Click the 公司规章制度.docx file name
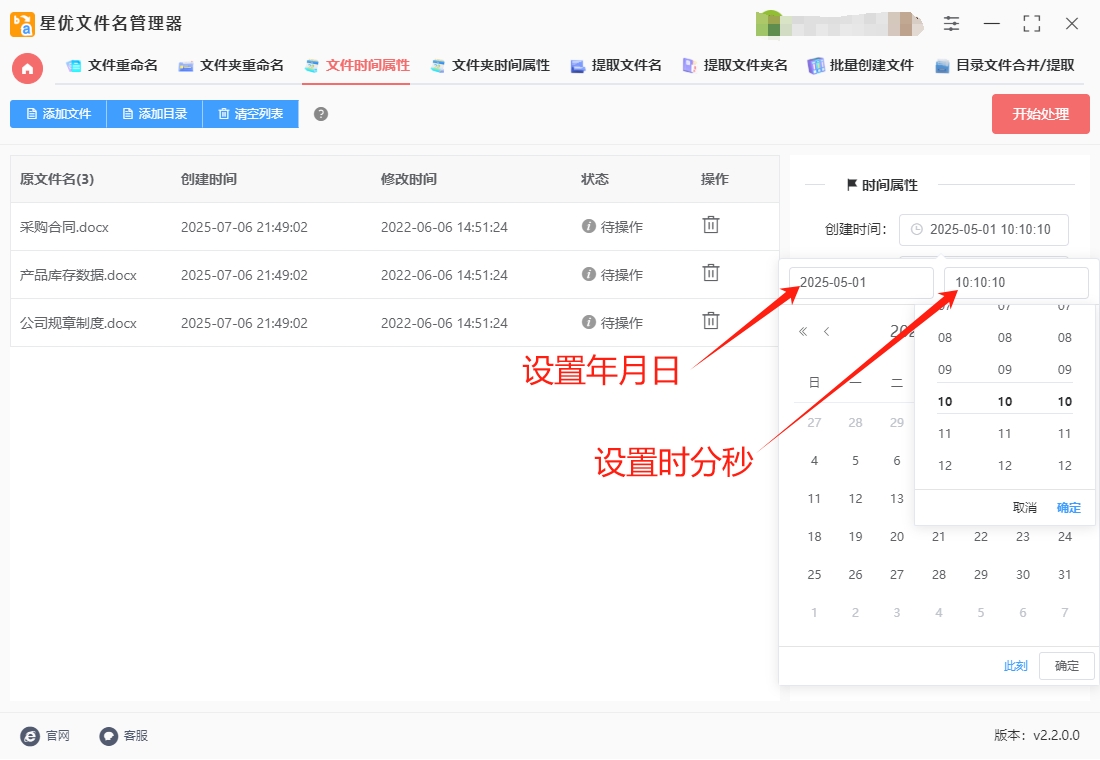 click(78, 323)
